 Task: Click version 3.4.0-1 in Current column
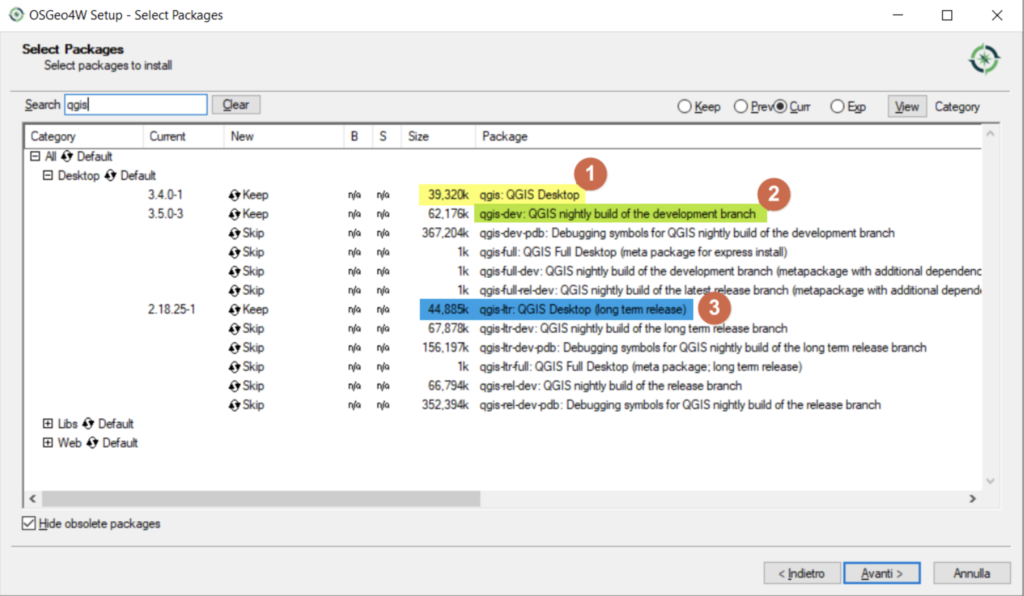(x=165, y=195)
